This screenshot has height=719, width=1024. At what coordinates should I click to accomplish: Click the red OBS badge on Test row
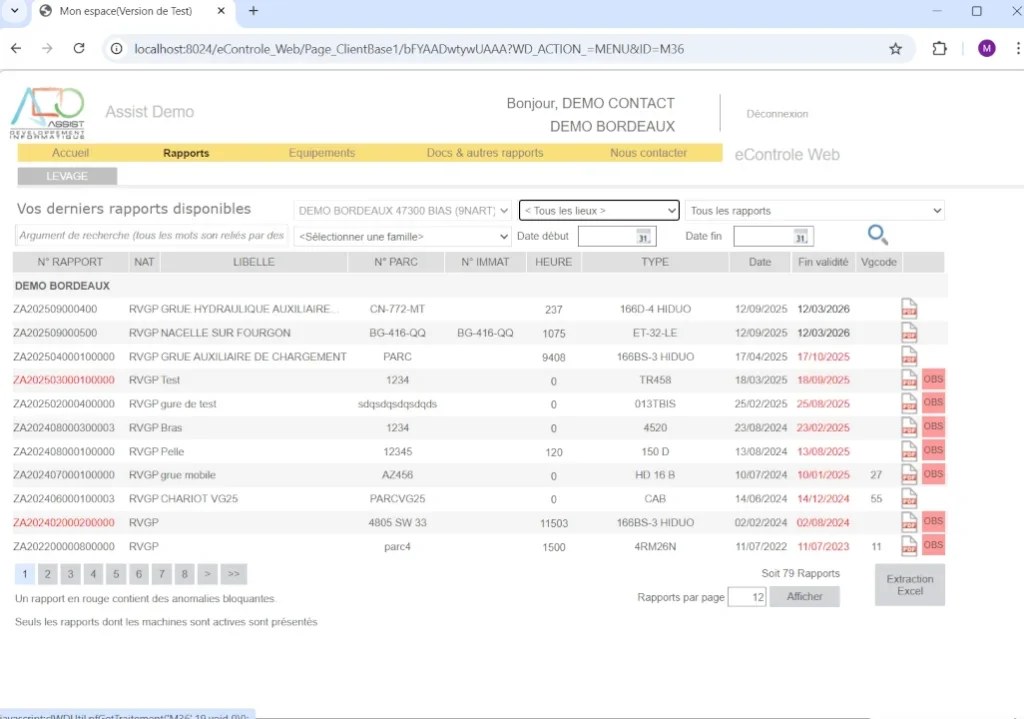pos(933,380)
